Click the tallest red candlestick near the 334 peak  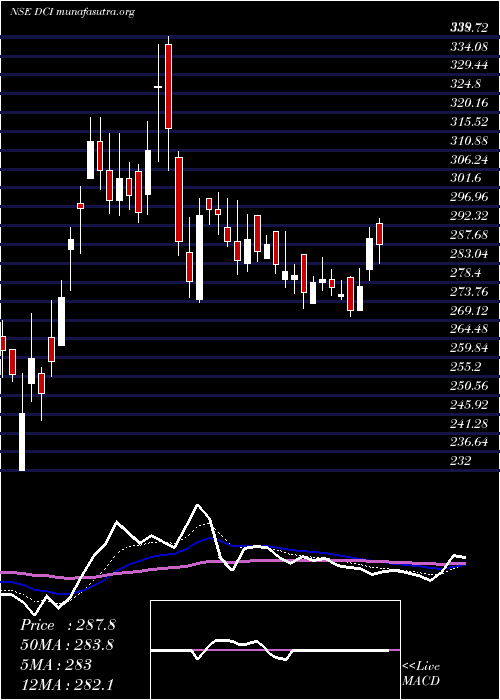(168, 87)
